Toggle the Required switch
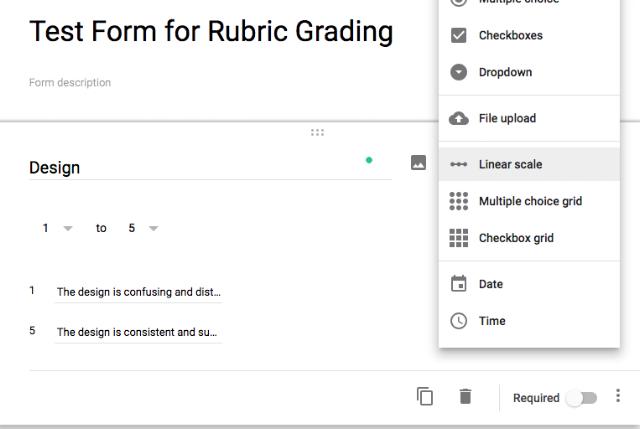 (x=582, y=398)
